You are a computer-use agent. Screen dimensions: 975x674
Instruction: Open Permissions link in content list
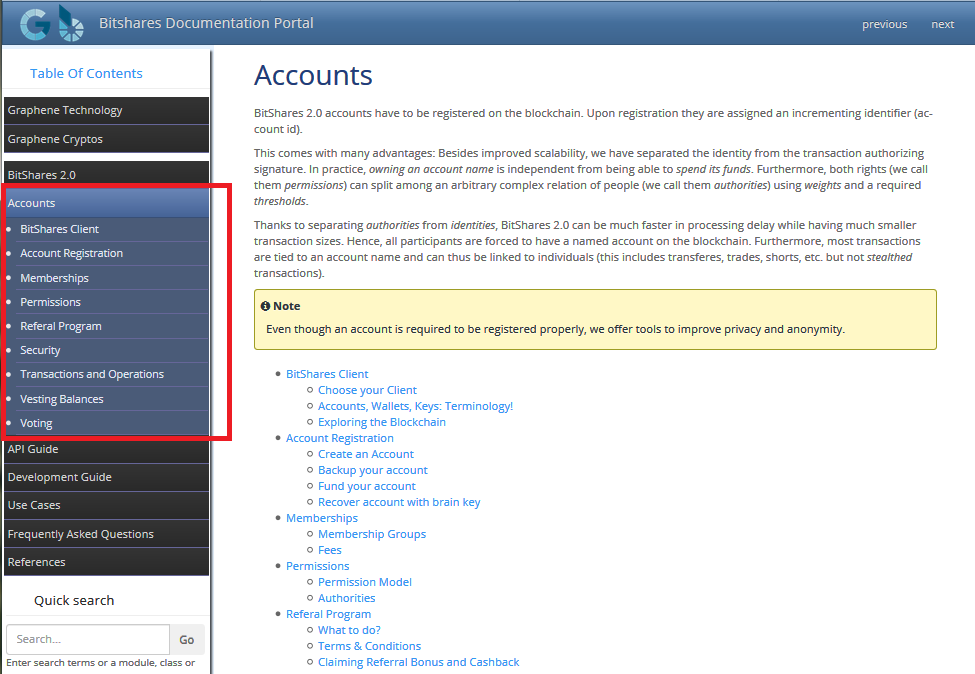click(318, 566)
